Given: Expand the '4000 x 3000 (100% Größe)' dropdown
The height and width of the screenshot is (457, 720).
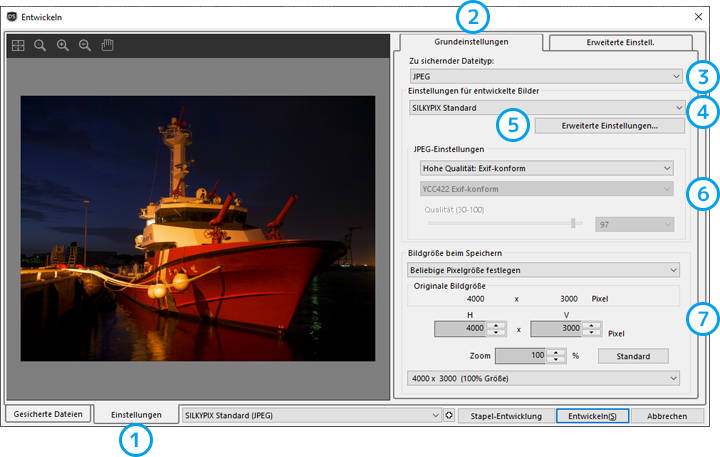Looking at the screenshot, I should click(x=543, y=378).
